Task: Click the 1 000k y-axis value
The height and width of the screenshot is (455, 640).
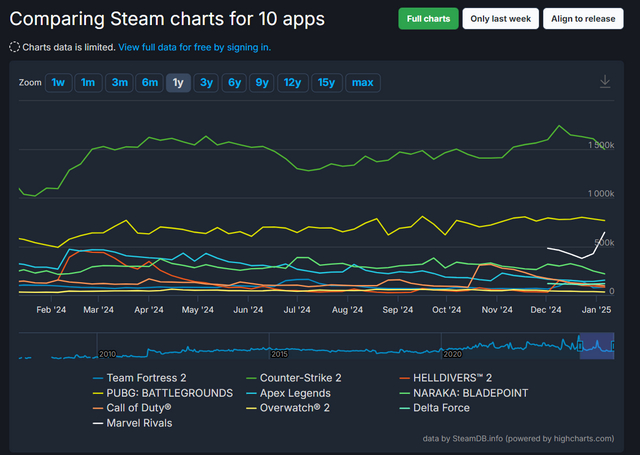Action: (x=601, y=194)
